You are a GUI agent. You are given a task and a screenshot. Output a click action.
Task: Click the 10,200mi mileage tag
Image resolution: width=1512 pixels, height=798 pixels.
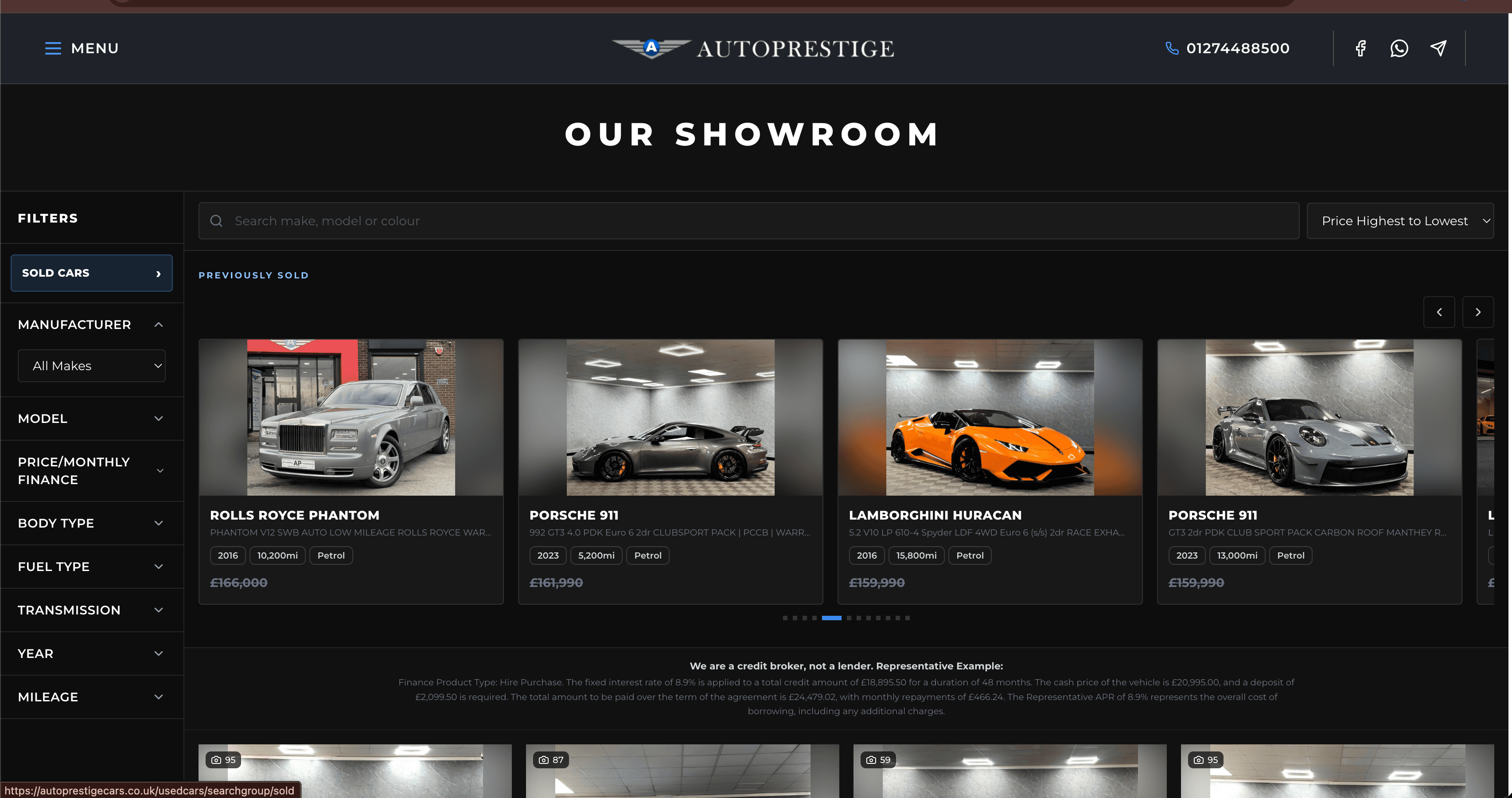(278, 555)
